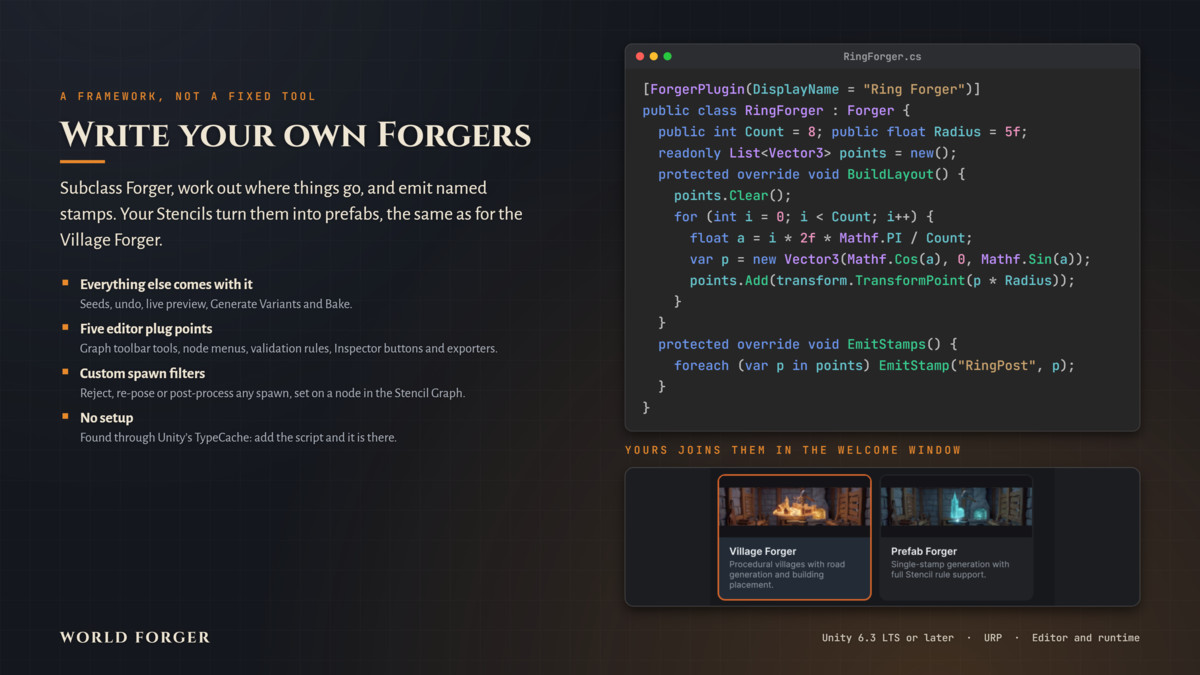Click 'Unity 6.3 LTS or later' footer text
The height and width of the screenshot is (675, 1200).
pos(888,638)
